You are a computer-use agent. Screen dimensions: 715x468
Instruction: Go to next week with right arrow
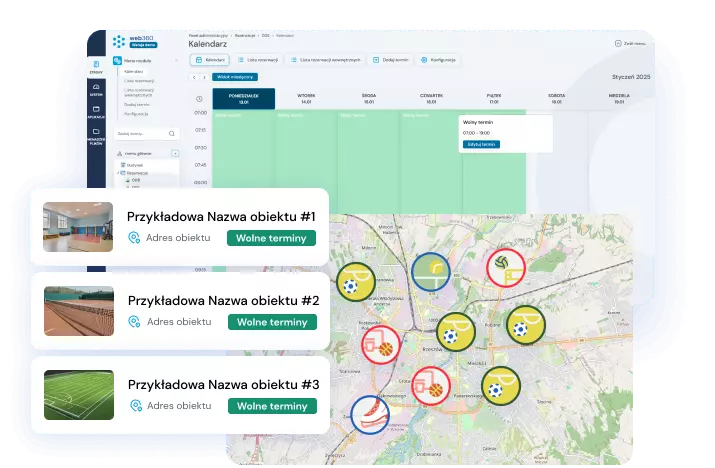[x=204, y=76]
